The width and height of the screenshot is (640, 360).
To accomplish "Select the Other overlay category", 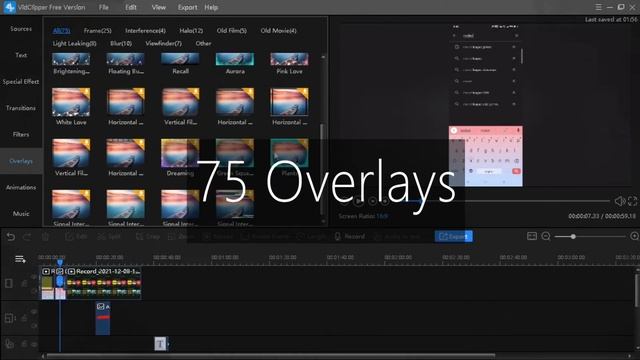I will (x=203, y=43).
